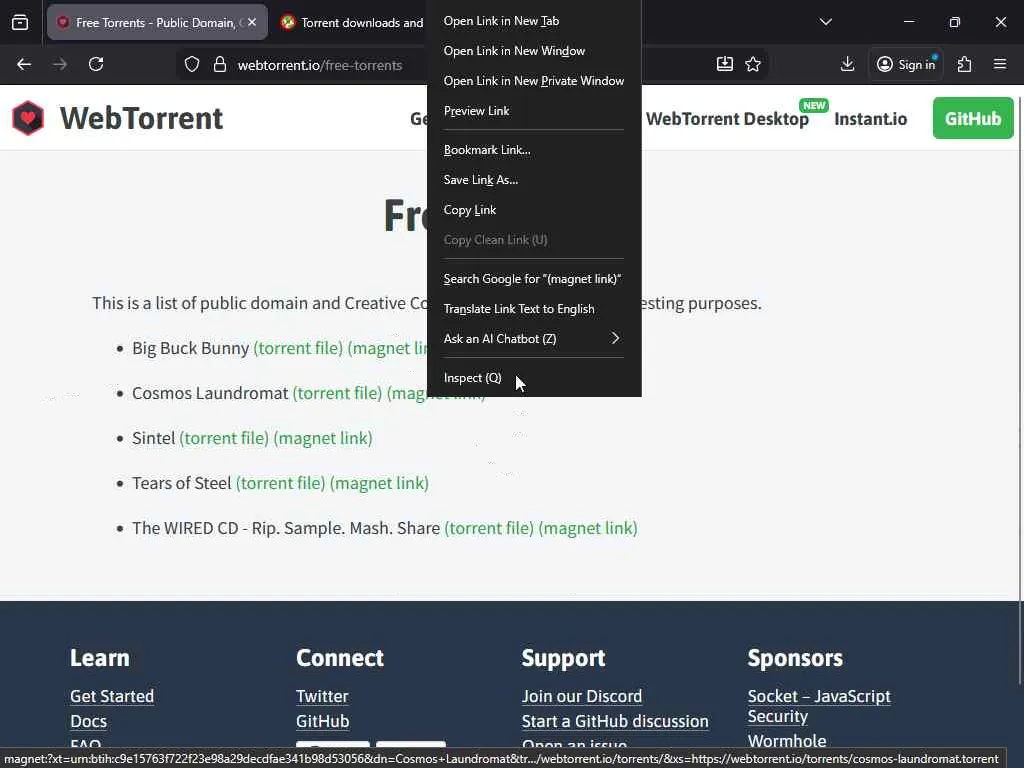Open Firefox View tab list icon
The image size is (1024, 768).
pos(20,22)
